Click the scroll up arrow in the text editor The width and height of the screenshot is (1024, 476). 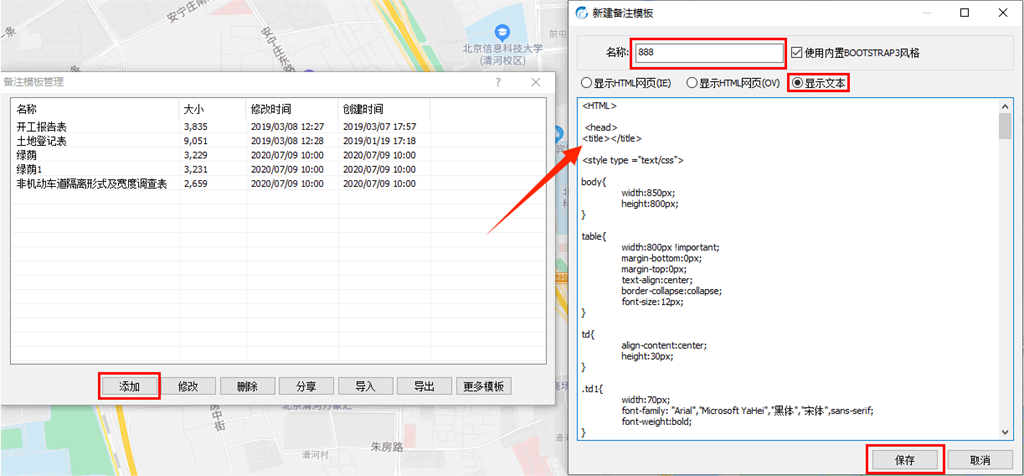pyautogui.click(x=1005, y=105)
